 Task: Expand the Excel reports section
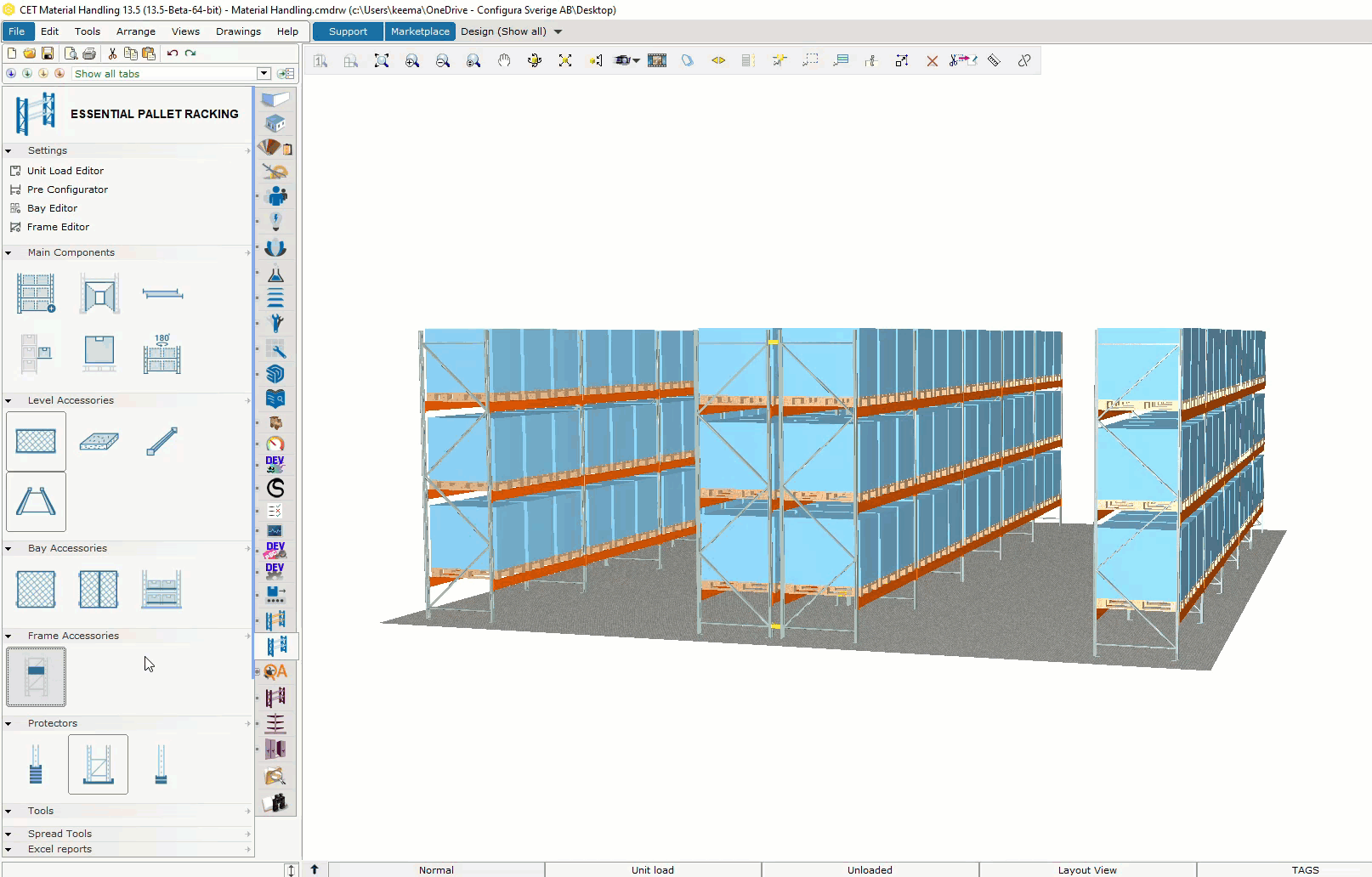coord(9,850)
